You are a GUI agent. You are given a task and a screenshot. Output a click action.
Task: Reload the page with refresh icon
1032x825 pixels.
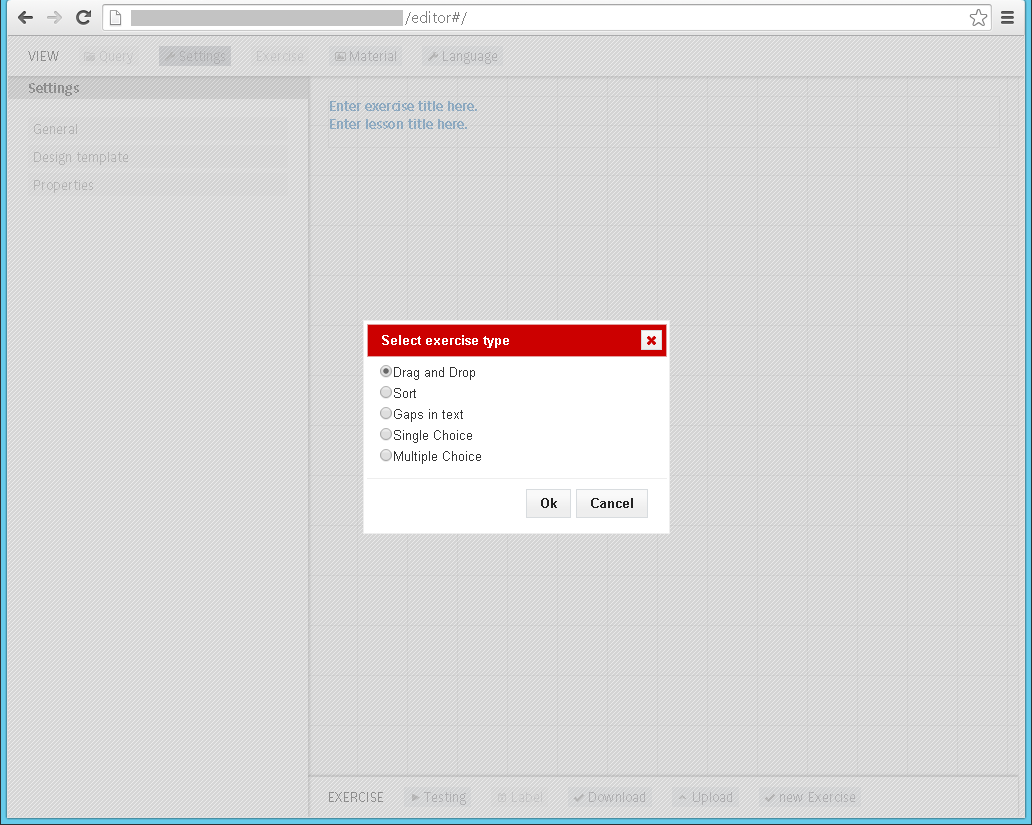[83, 18]
